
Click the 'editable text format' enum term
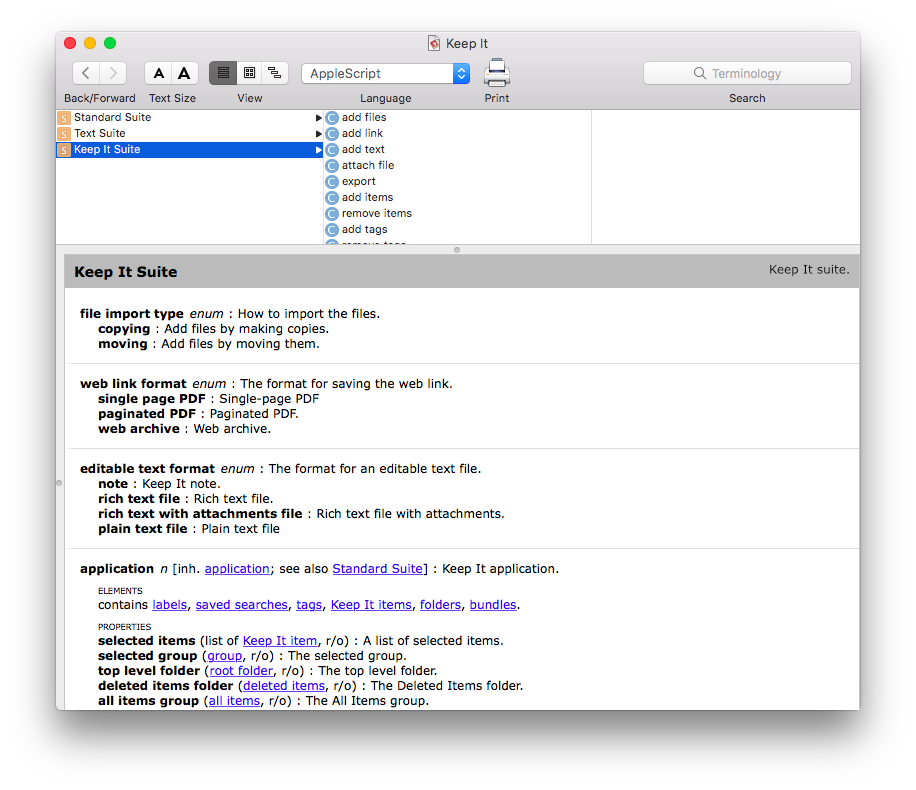(147, 469)
